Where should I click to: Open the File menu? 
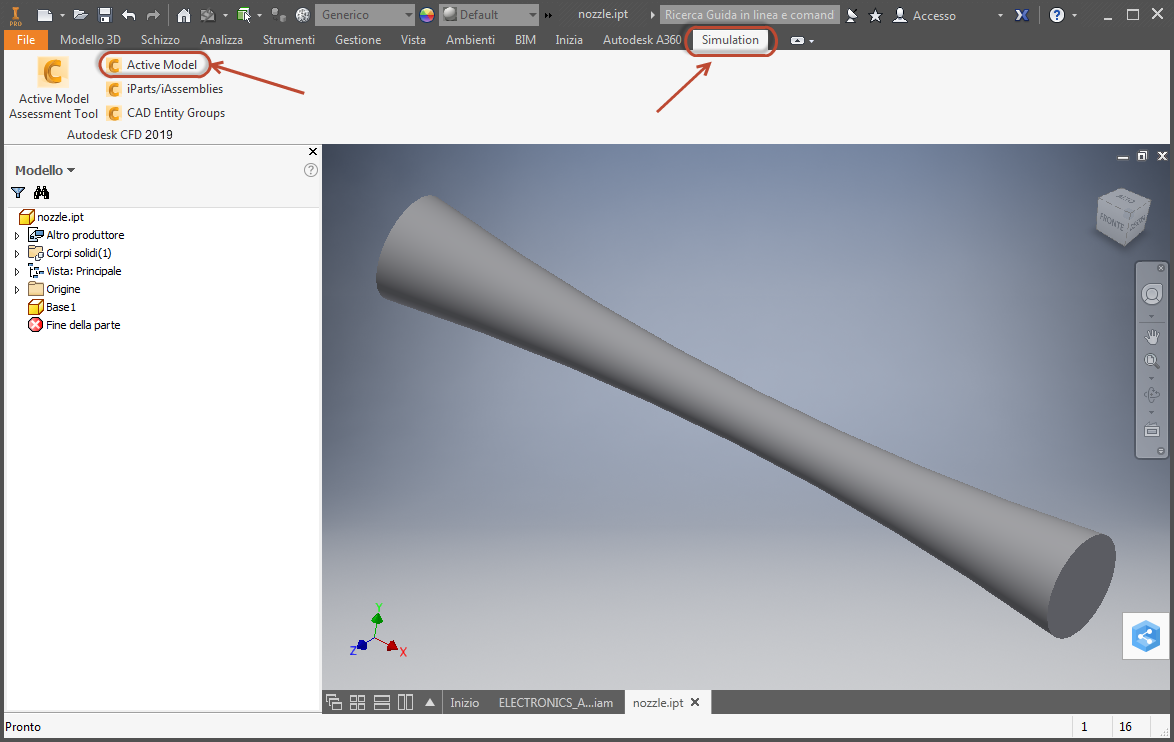point(25,40)
